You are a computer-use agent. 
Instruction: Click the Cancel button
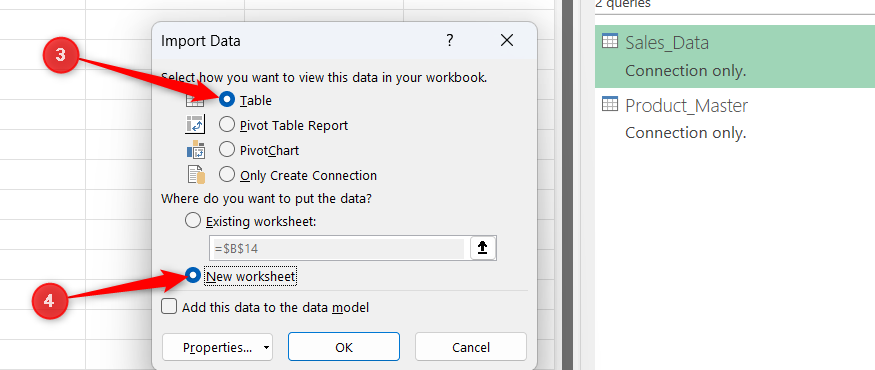coord(471,347)
